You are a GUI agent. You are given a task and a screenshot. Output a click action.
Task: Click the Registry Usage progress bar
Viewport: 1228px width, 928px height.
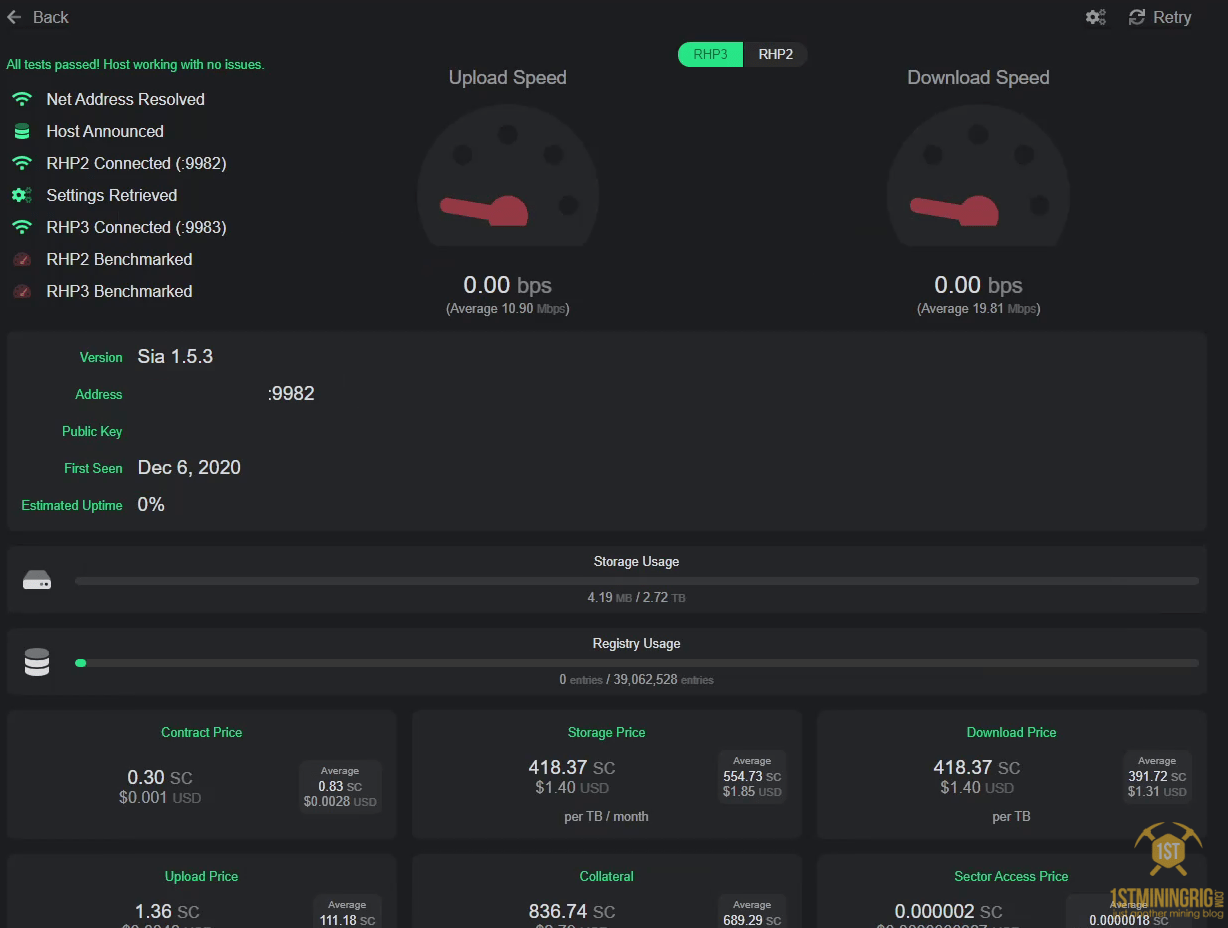637,663
